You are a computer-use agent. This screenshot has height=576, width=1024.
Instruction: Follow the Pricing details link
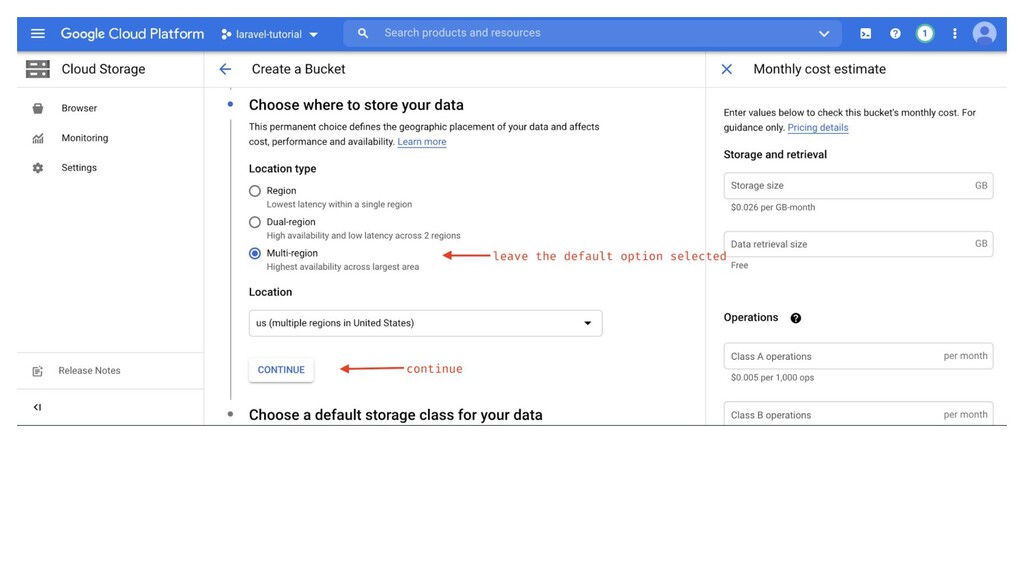tap(818, 127)
